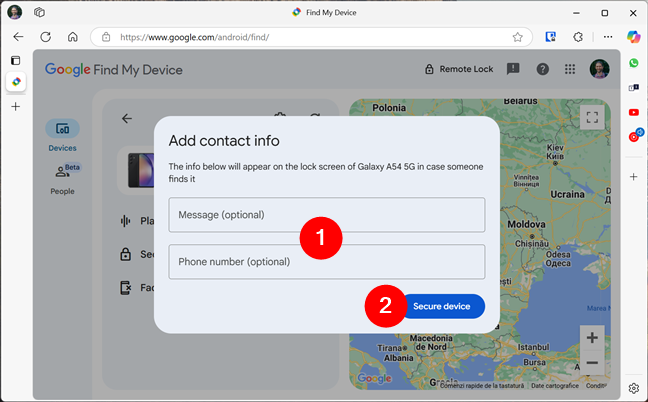Screen dimensions: 648x402
Task: Open the help question mark icon
Action: 543,69
